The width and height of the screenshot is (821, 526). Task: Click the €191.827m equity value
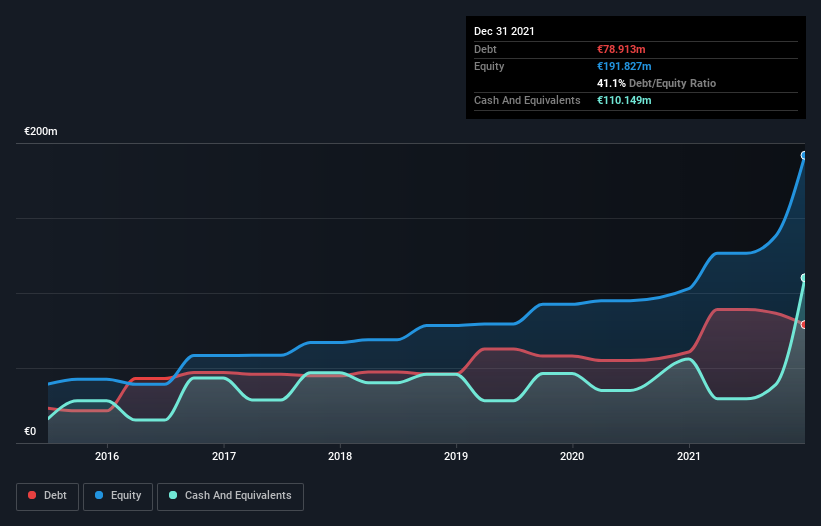624,66
